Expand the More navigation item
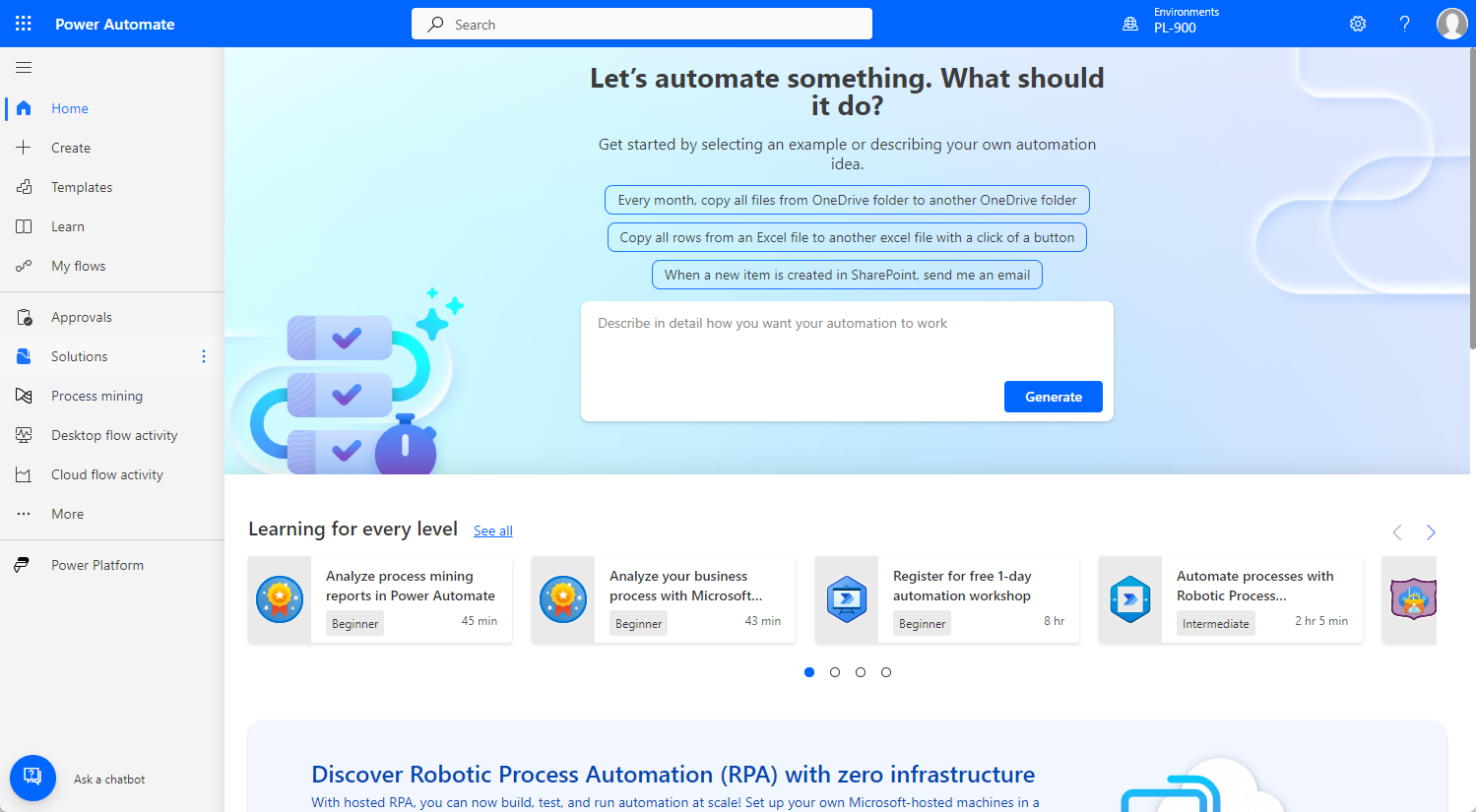Image resolution: width=1476 pixels, height=812 pixels. pyautogui.click(x=112, y=514)
